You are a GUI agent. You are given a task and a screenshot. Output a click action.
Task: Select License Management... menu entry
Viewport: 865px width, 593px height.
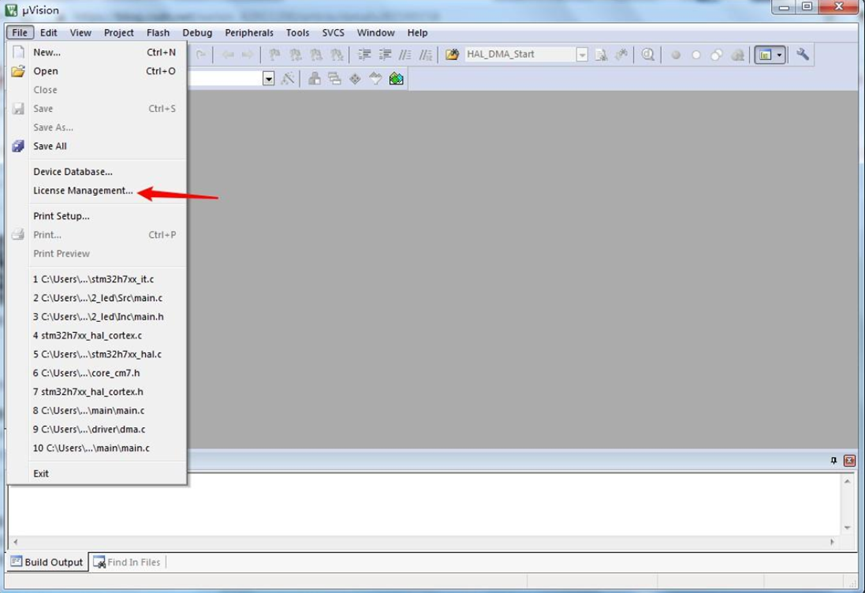click(x=97, y=190)
